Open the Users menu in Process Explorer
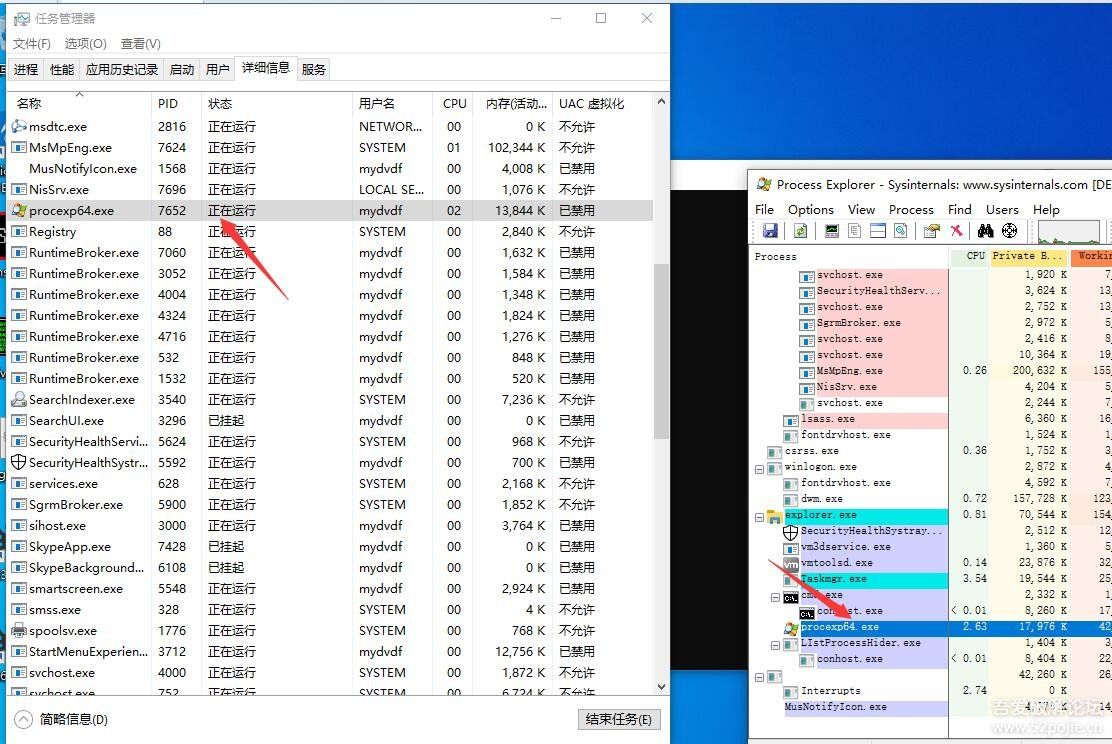The image size is (1112, 744). [1002, 210]
